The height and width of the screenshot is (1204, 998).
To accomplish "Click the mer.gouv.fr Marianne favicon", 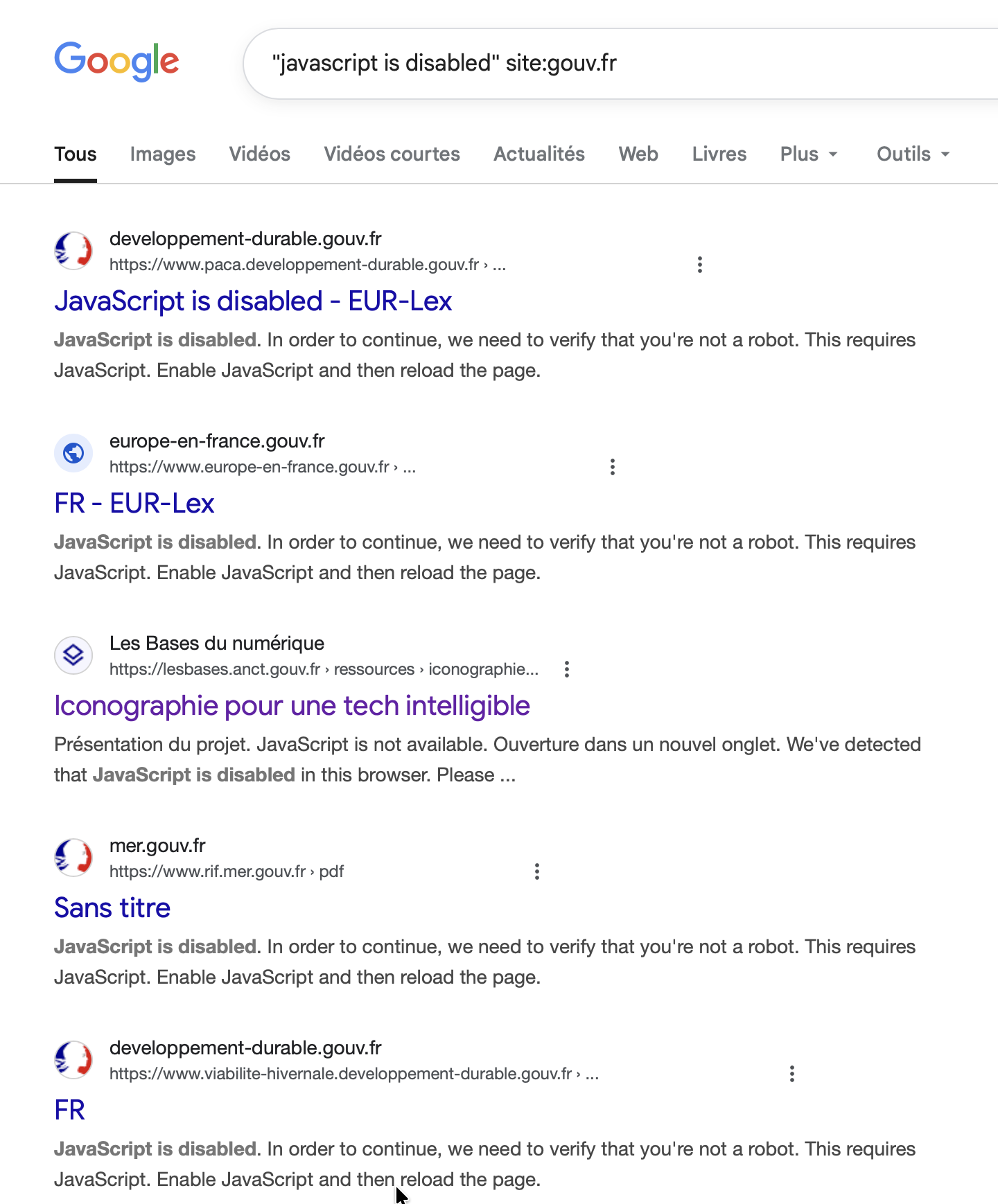I will [73, 858].
